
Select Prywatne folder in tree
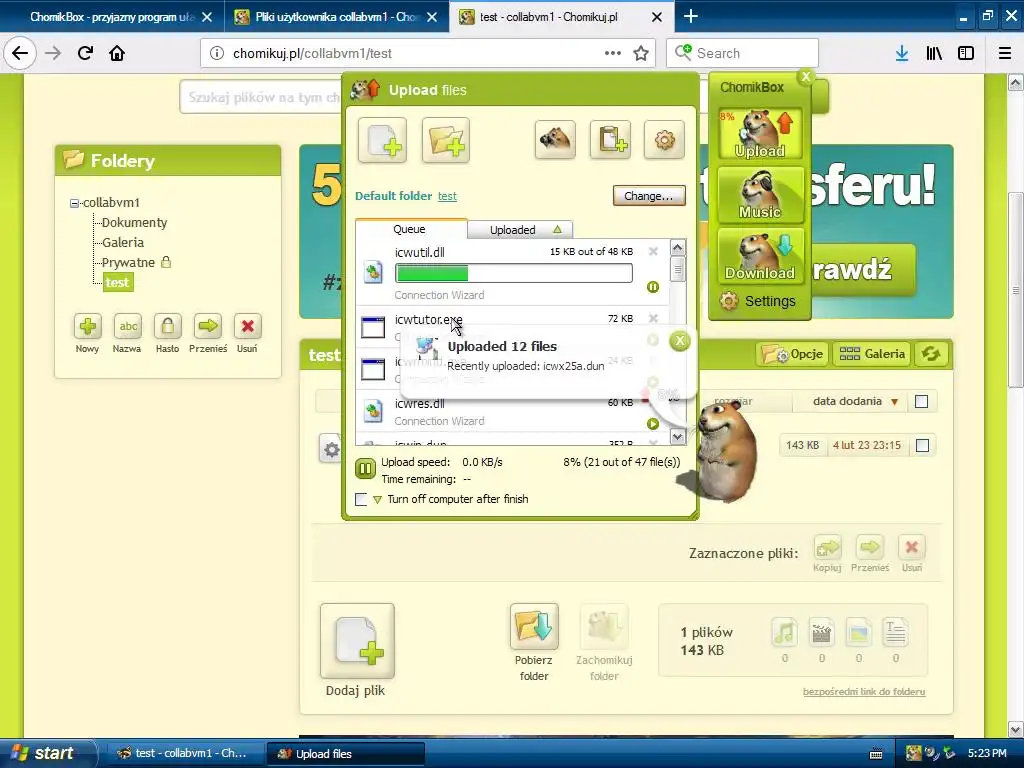(128, 263)
